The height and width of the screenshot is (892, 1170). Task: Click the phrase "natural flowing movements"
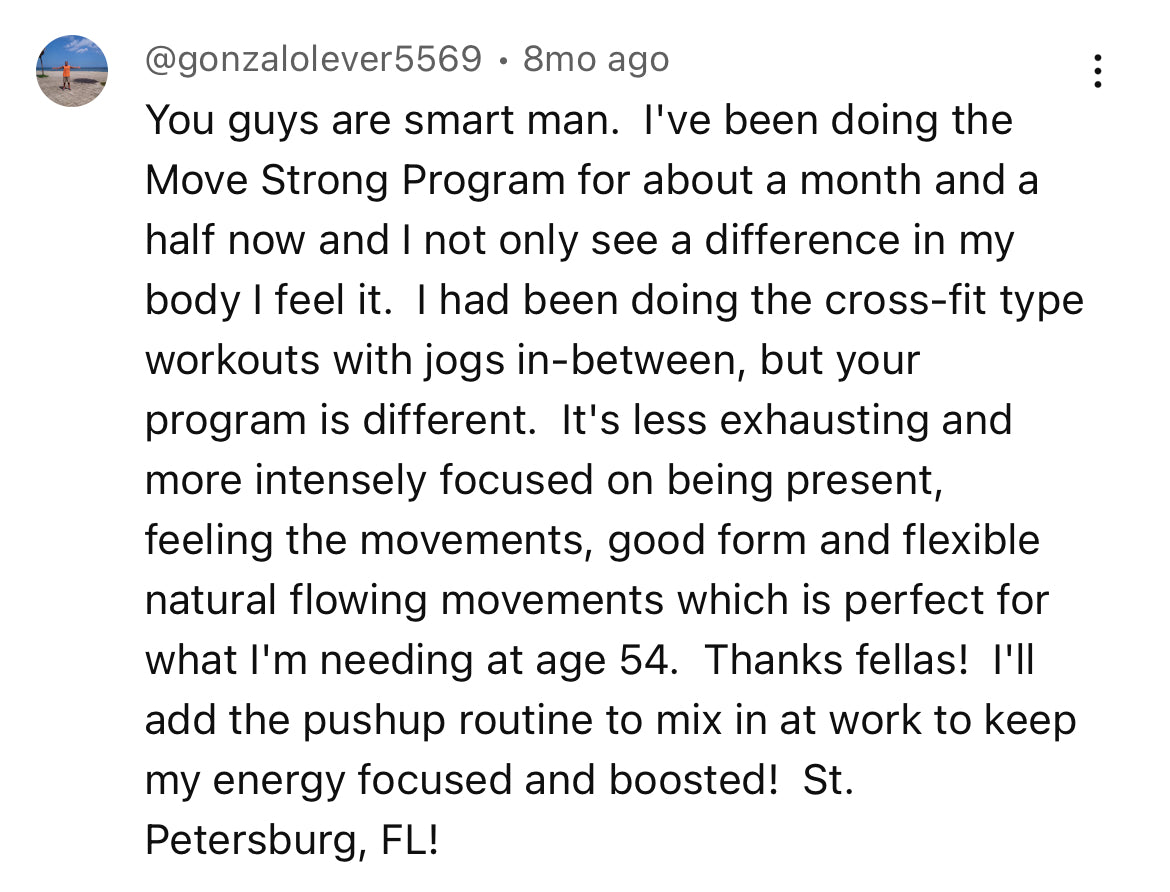click(x=404, y=601)
